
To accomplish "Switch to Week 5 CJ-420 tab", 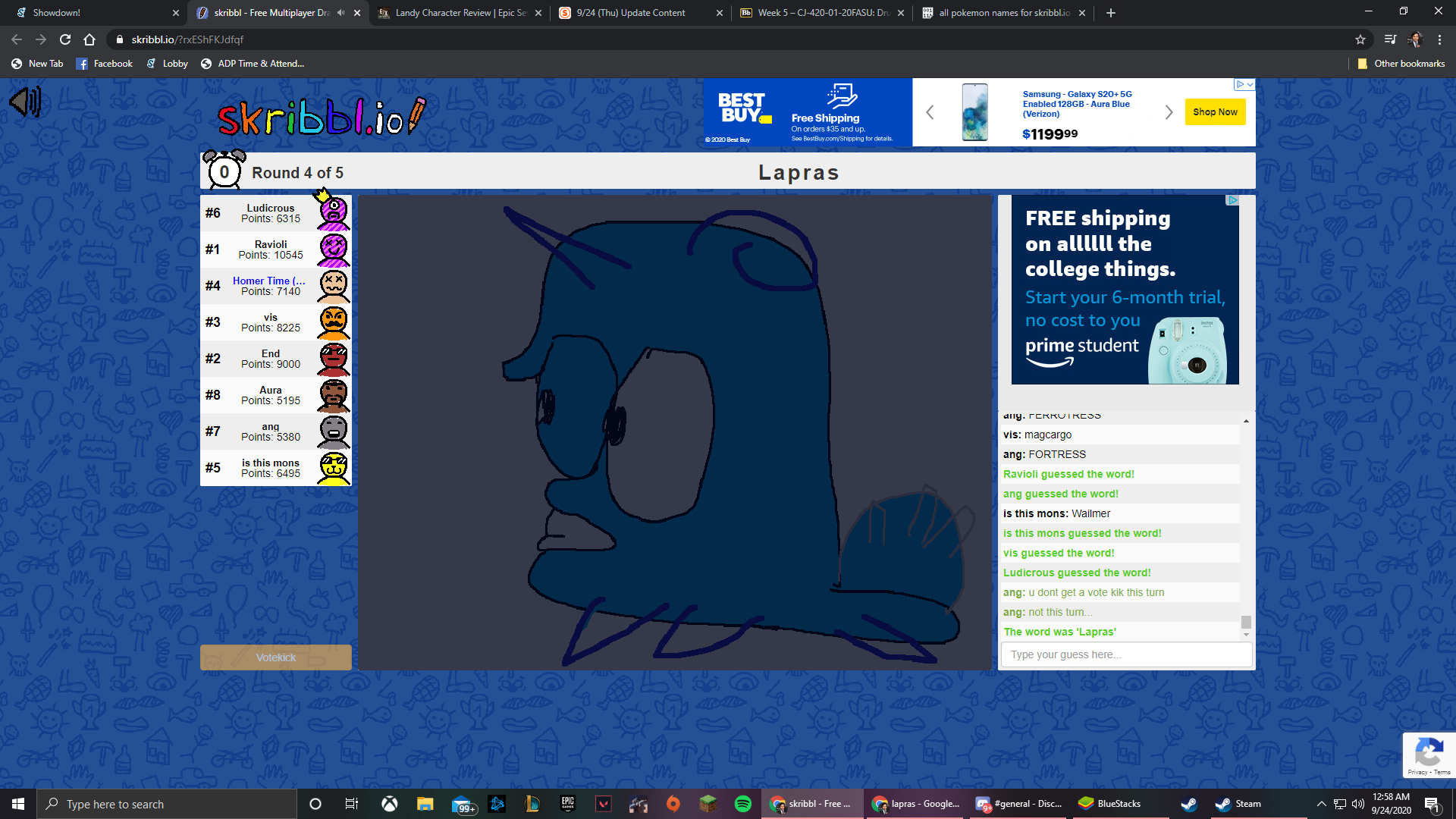I will pyautogui.click(x=821, y=13).
